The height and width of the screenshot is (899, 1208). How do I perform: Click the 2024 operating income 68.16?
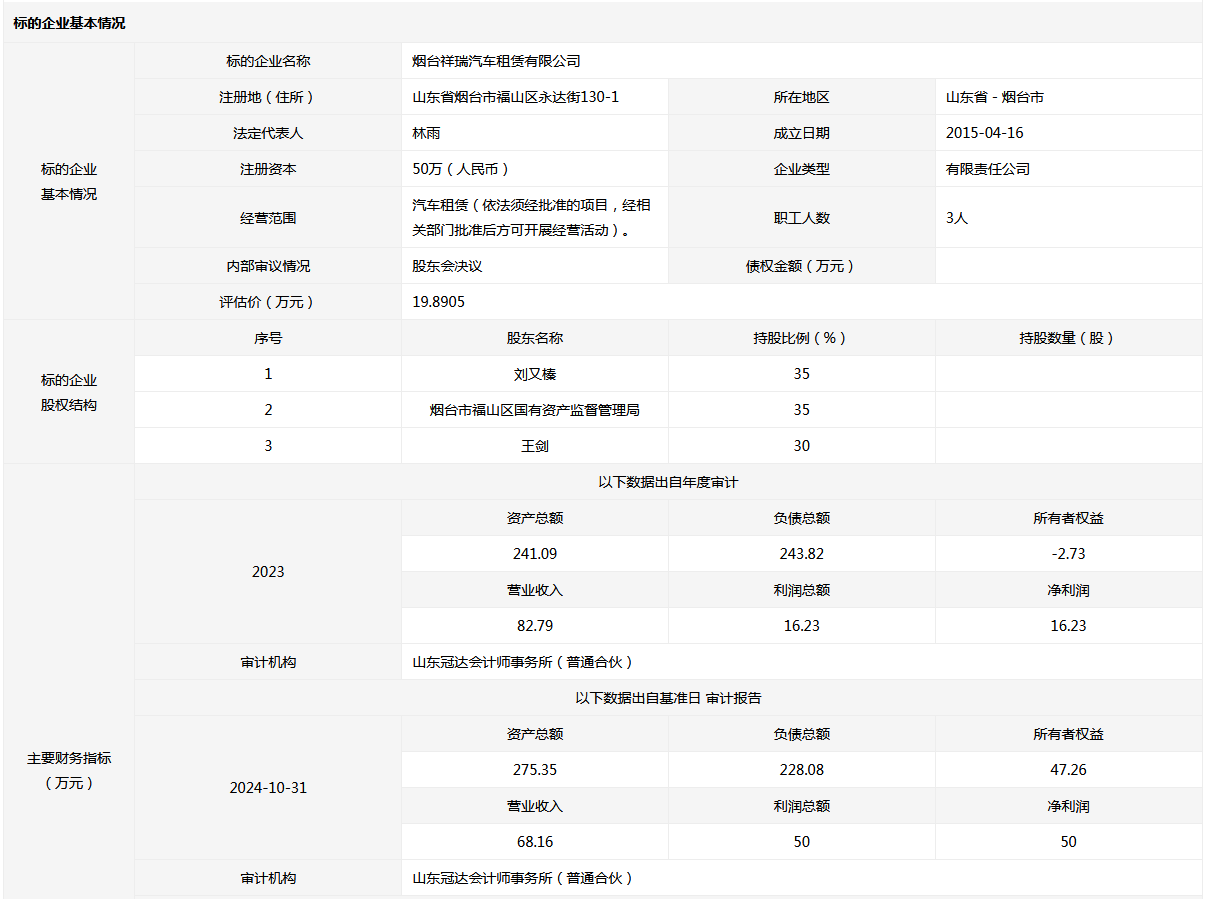tap(535, 842)
